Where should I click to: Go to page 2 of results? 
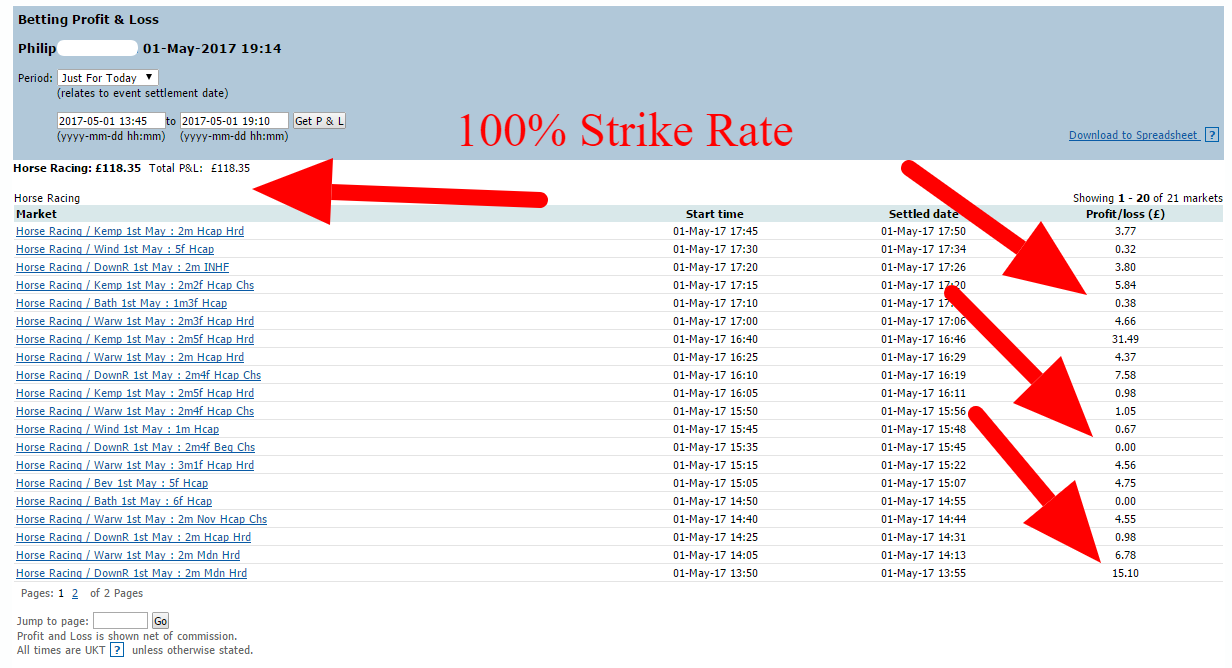75,593
